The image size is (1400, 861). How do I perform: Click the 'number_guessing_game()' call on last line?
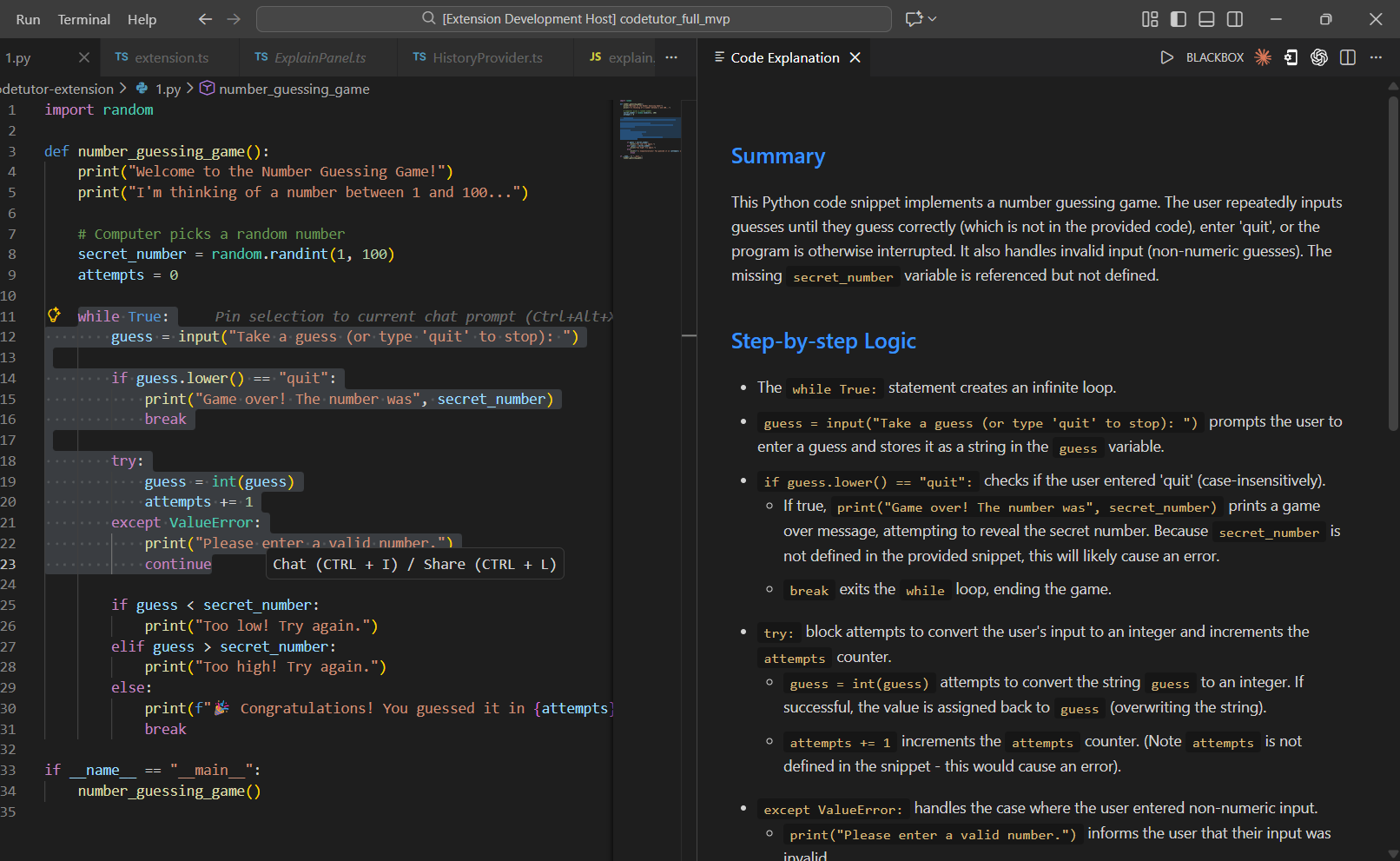(x=169, y=791)
